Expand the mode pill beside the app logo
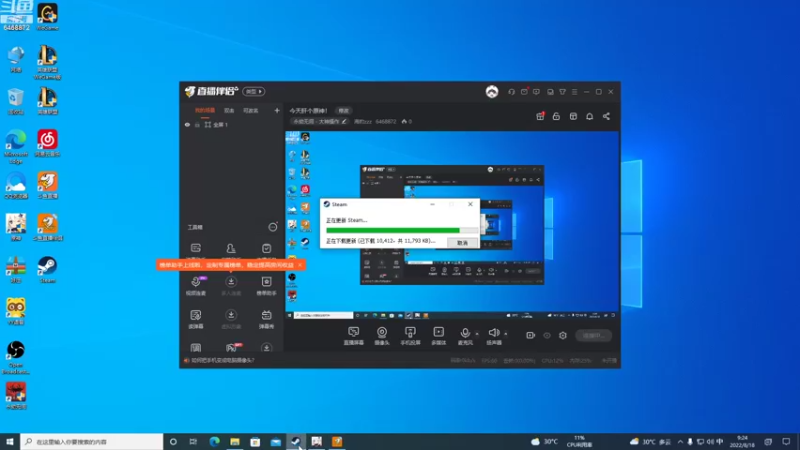 (x=253, y=91)
